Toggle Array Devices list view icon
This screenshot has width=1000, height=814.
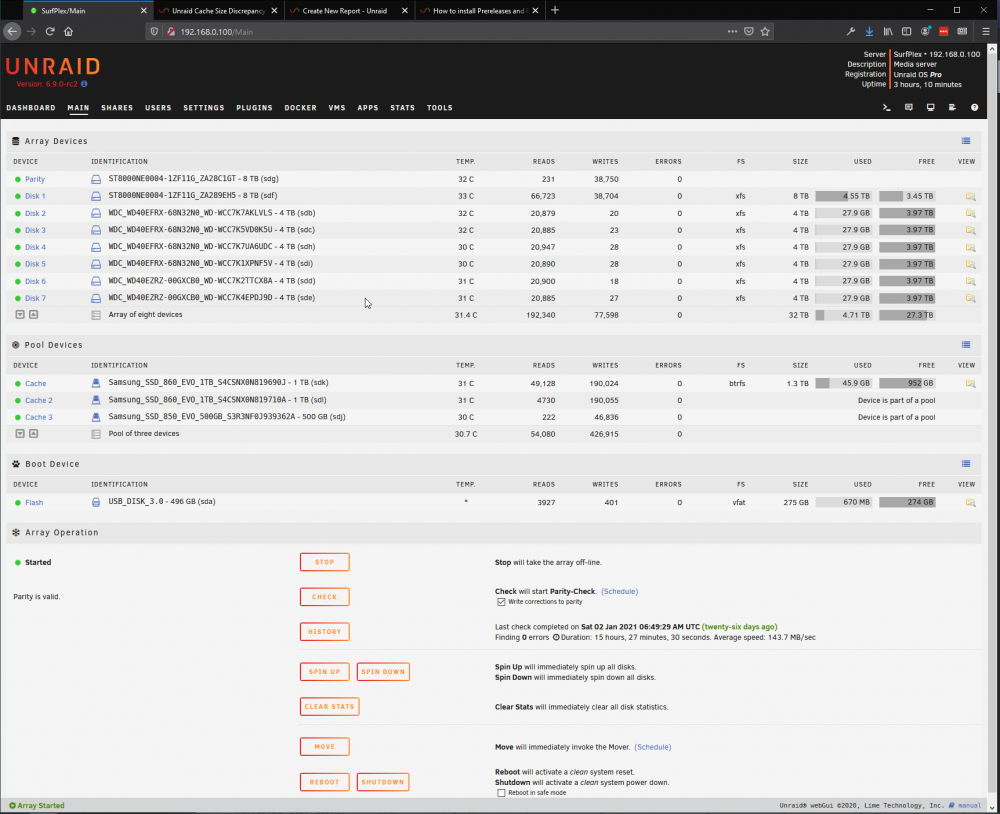(966, 141)
